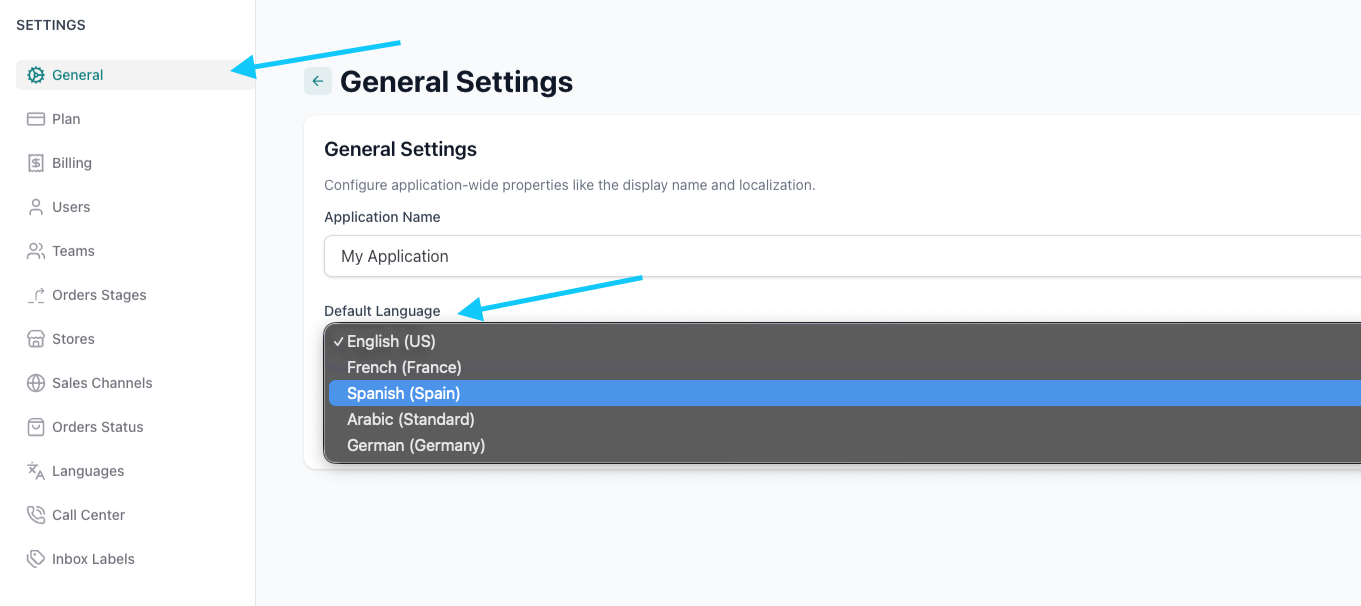This screenshot has height=606, width=1361.
Task: Click the Inbox Labels tag icon
Action: [x=36, y=559]
